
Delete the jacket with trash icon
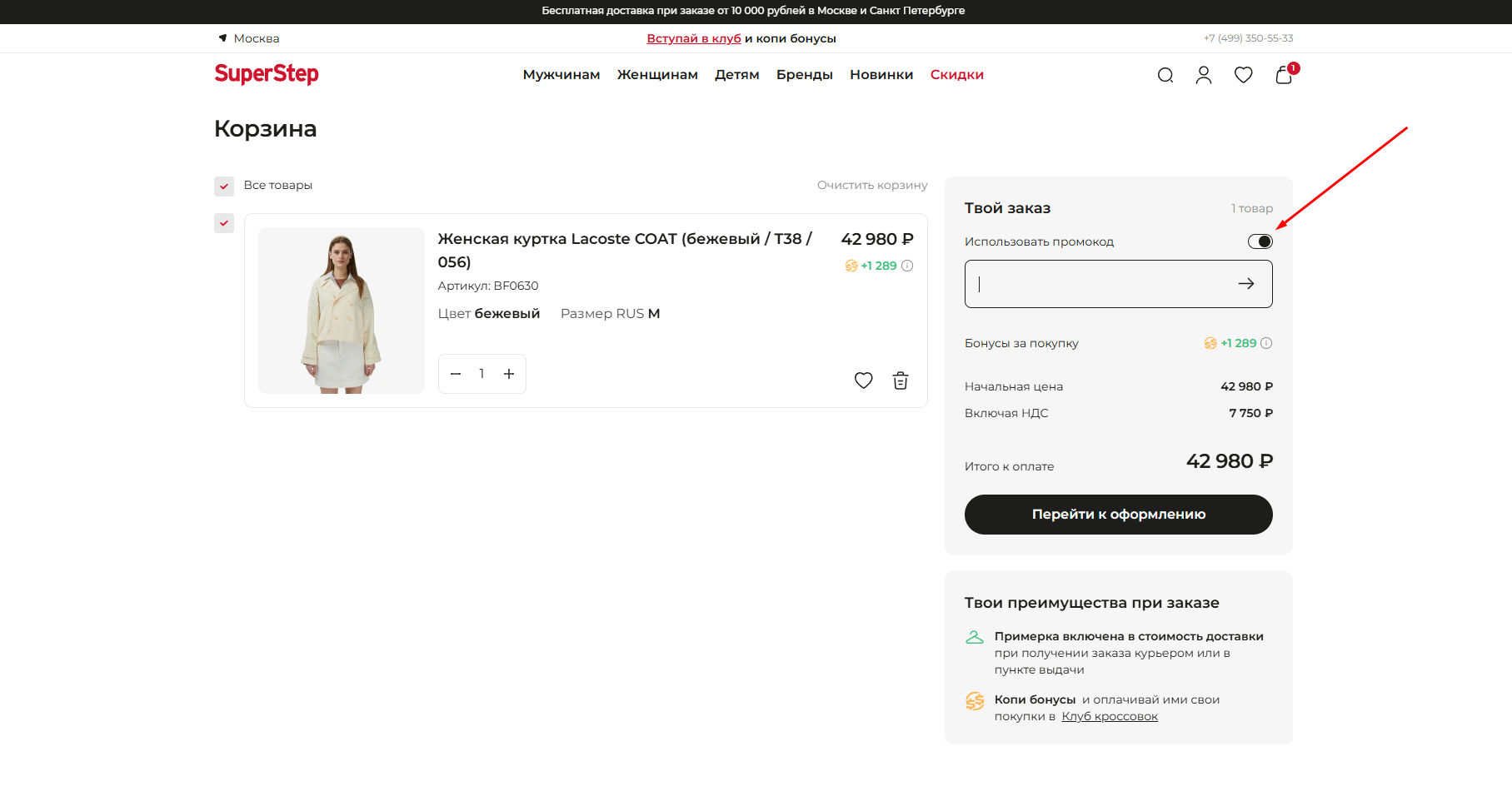pyautogui.click(x=901, y=381)
